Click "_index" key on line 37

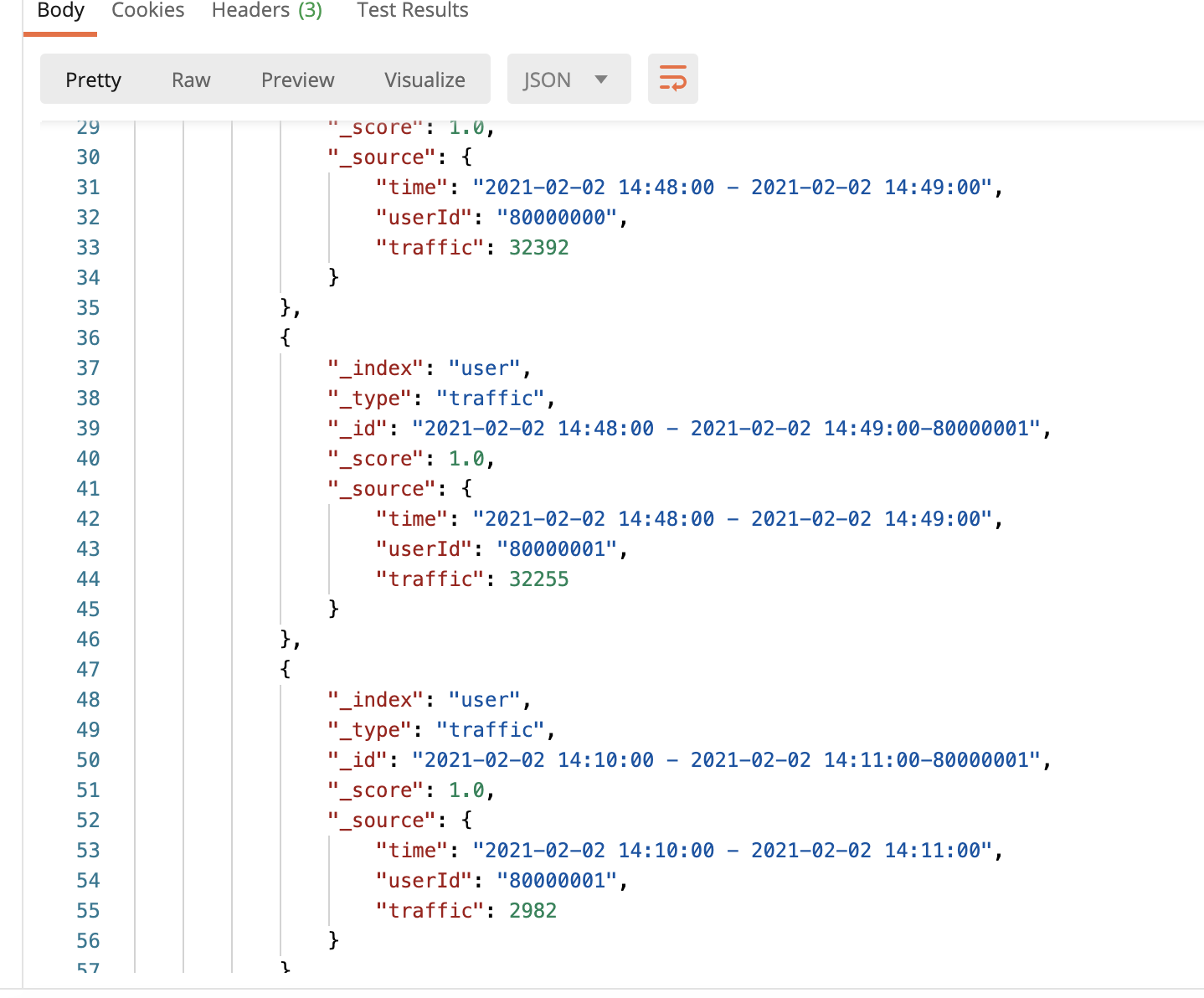[x=376, y=368]
